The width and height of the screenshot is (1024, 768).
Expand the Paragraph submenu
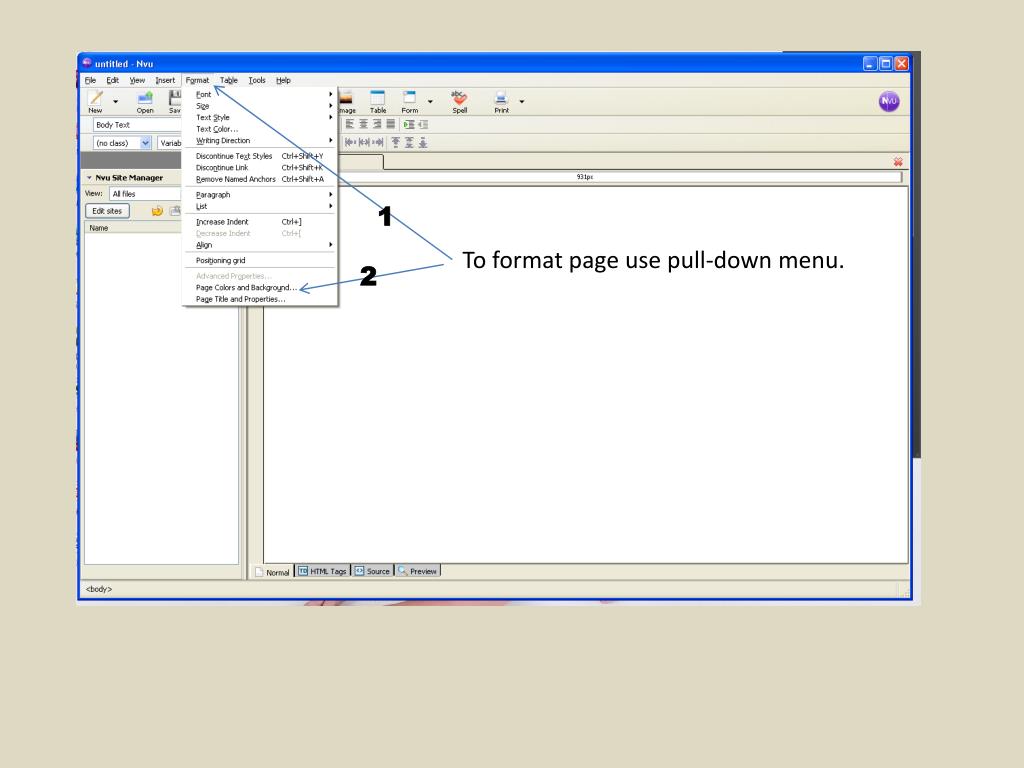click(261, 195)
